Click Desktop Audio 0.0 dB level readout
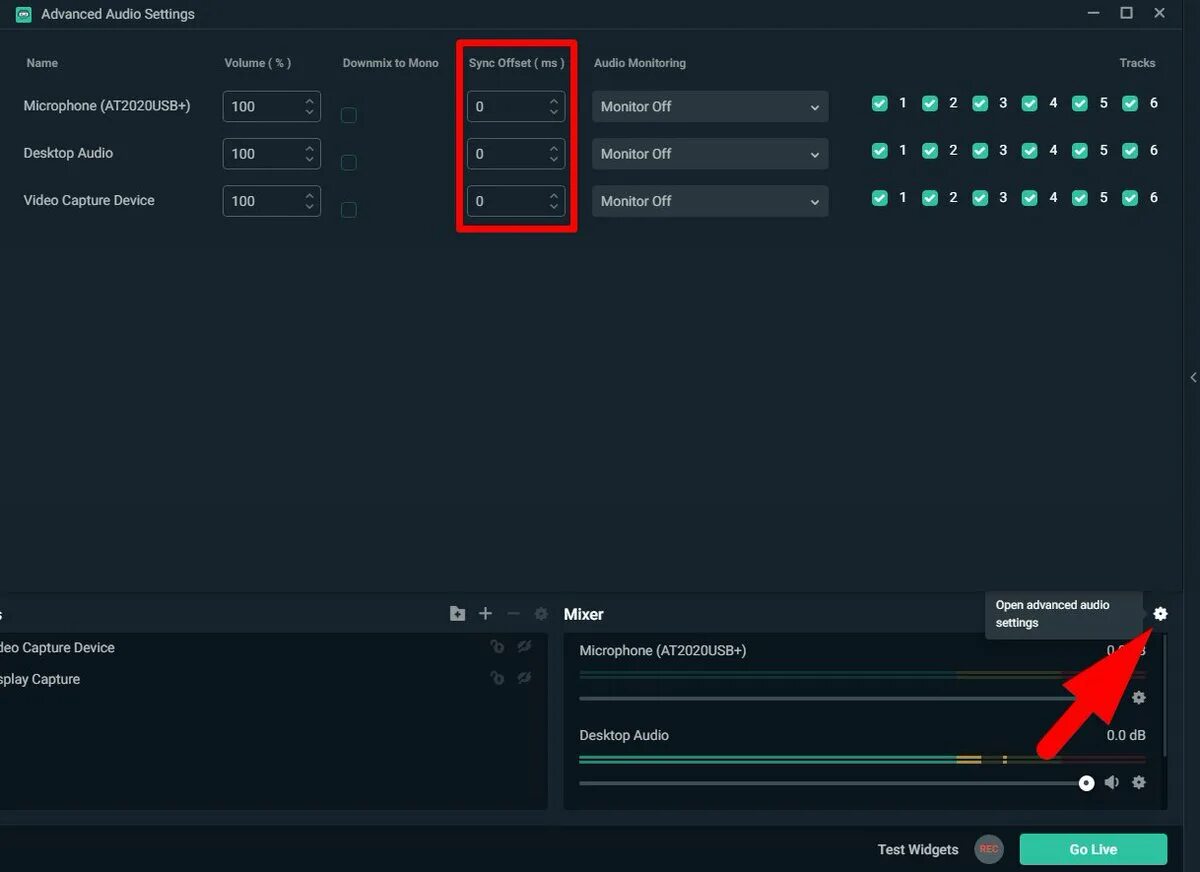Screen dimensions: 1200x872 click(1126, 735)
